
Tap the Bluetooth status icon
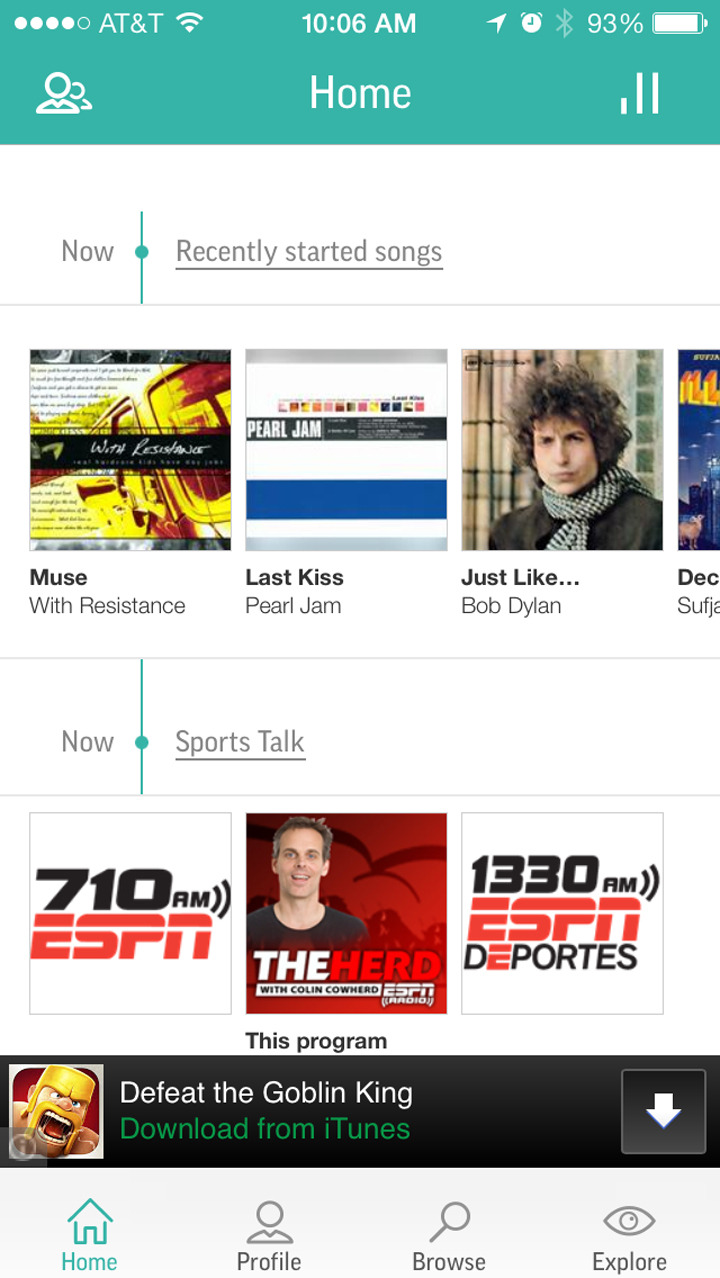pos(564,23)
